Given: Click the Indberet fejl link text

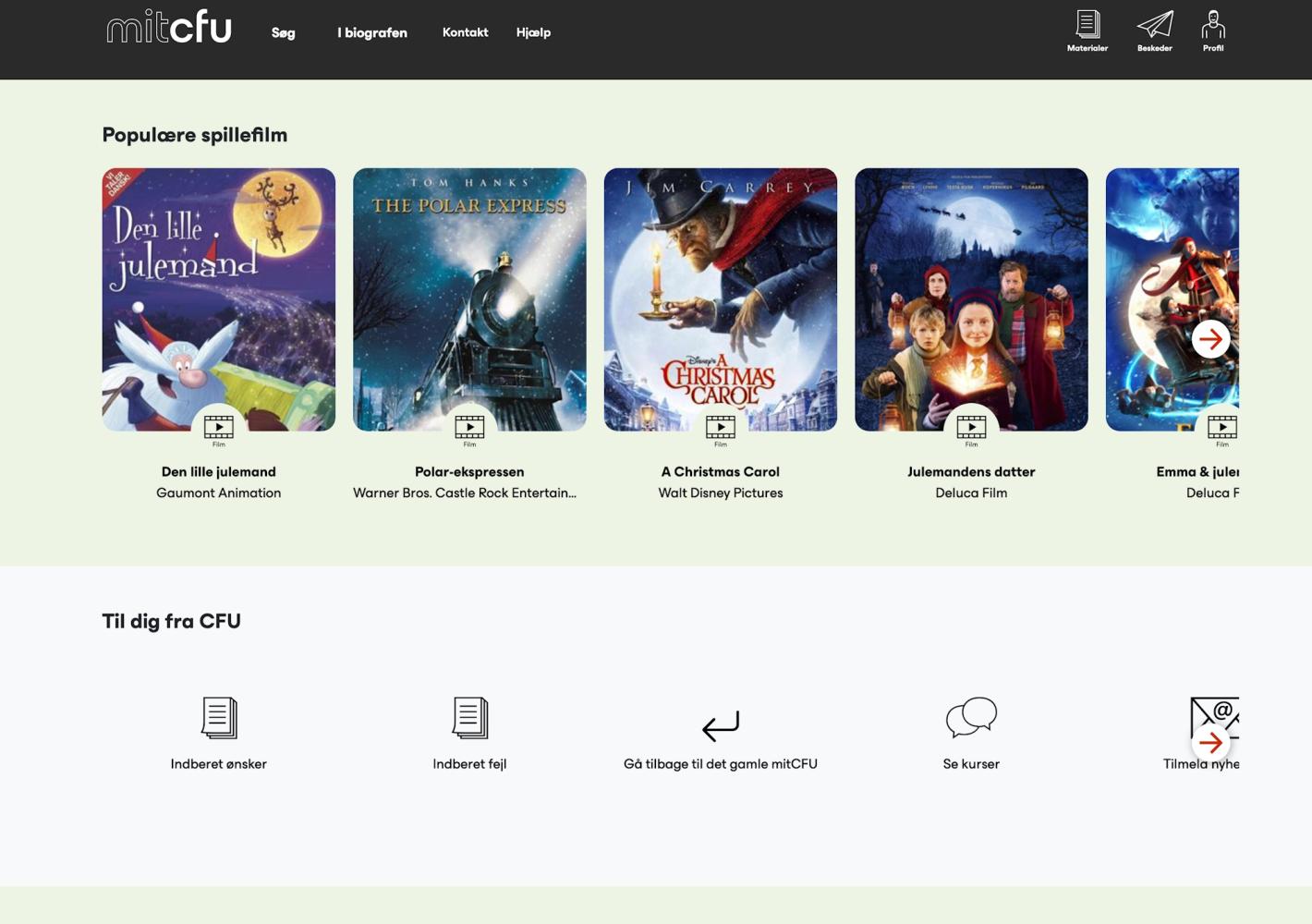Looking at the screenshot, I should 469,764.
